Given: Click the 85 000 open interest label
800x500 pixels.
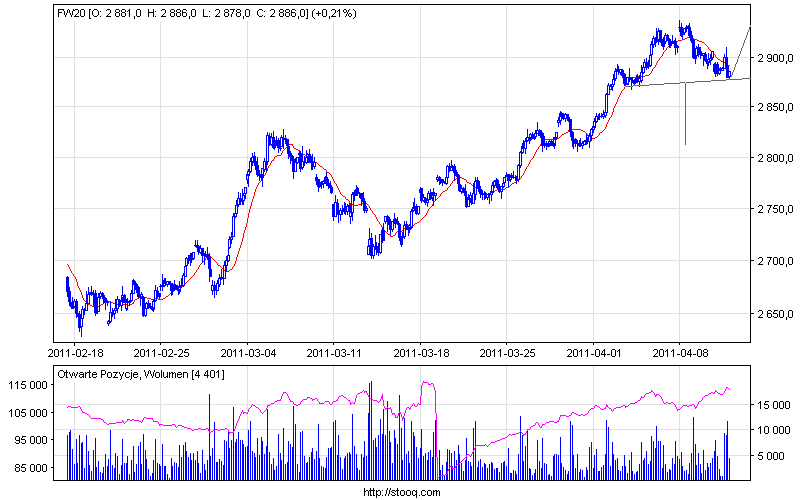Looking at the screenshot, I should pyautogui.click(x=31, y=468).
